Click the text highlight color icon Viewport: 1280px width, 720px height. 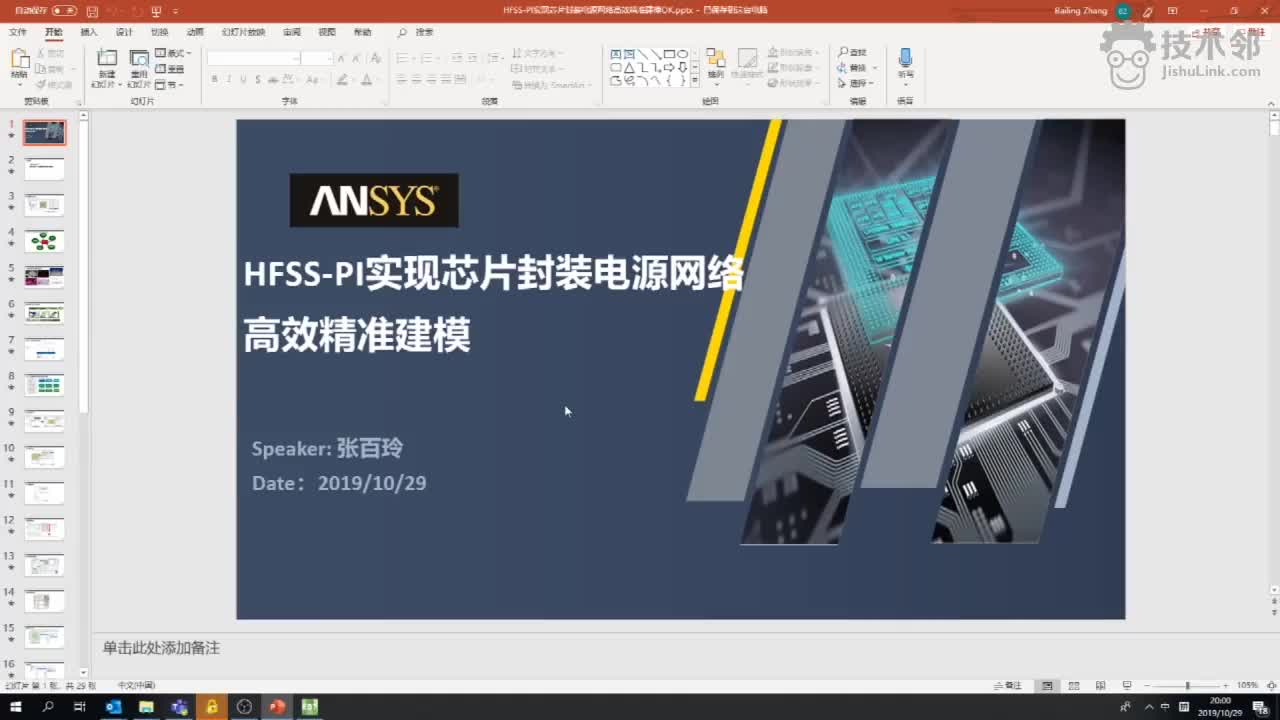click(x=342, y=79)
